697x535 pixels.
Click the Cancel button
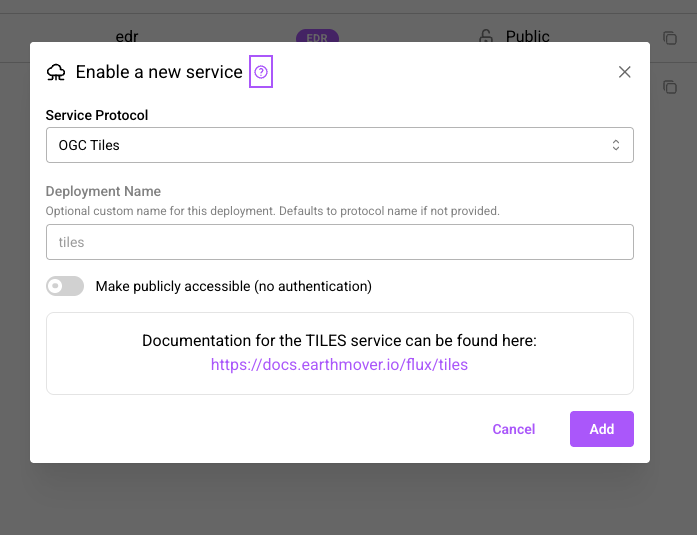tap(514, 429)
